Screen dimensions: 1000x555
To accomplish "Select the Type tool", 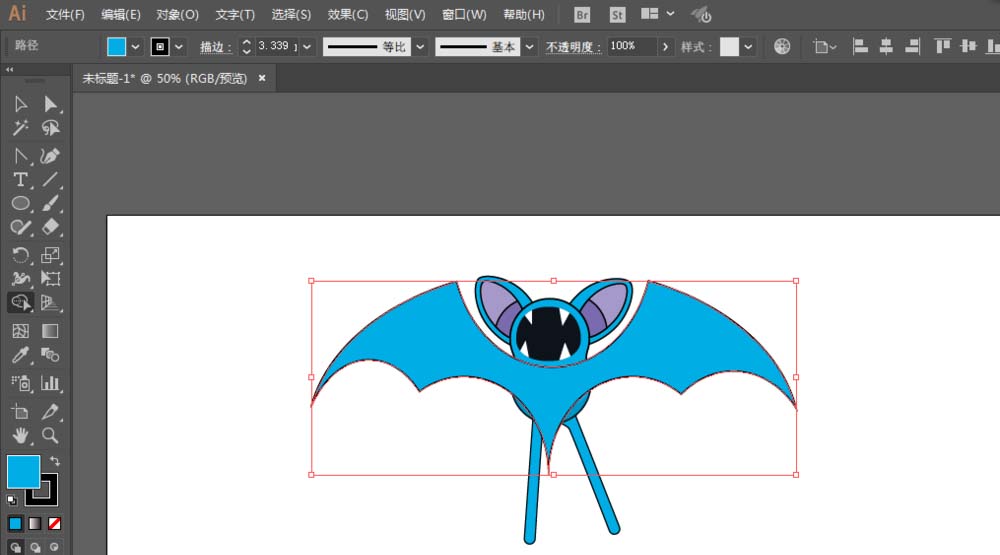I will (x=20, y=180).
